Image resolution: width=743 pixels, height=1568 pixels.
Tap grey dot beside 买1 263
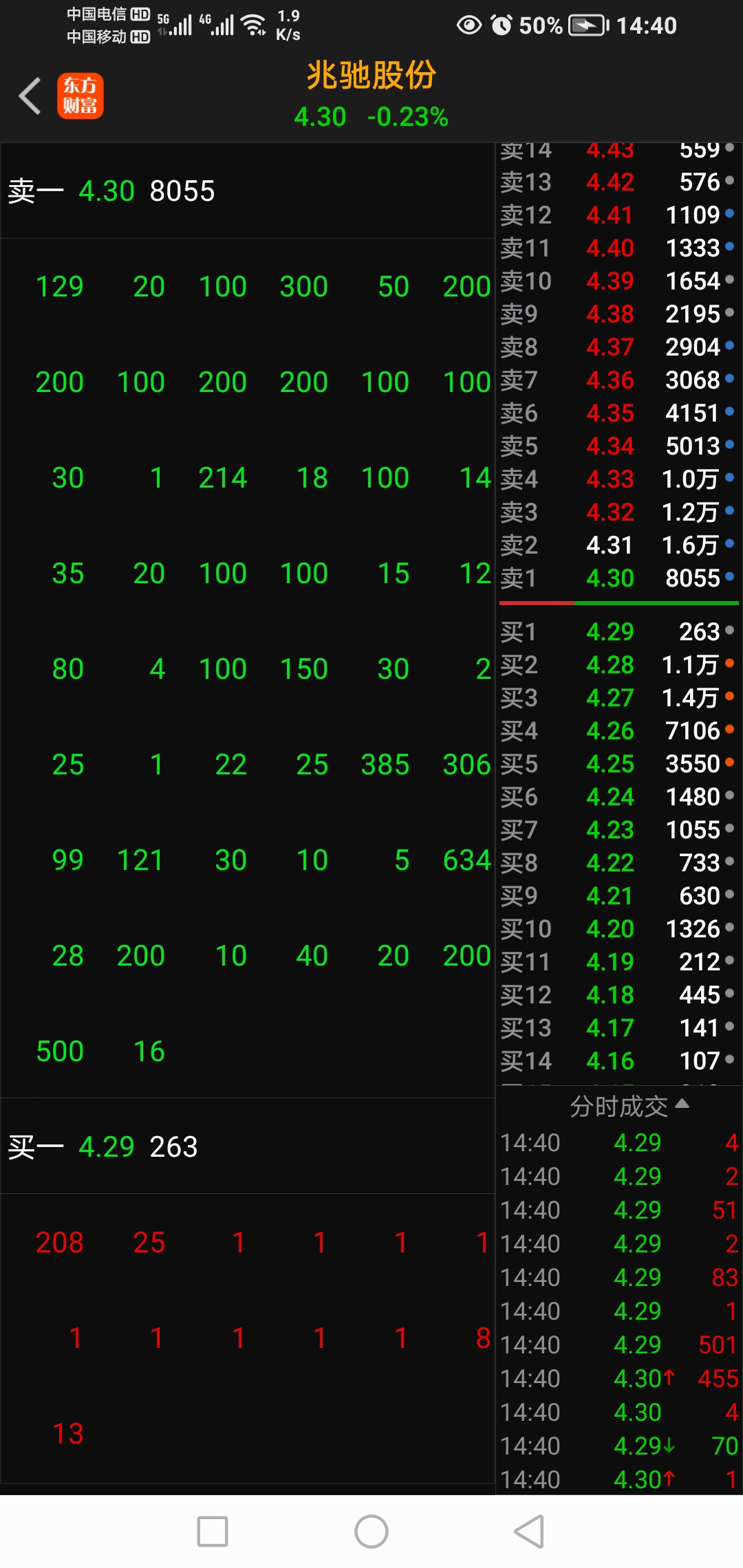[x=730, y=629]
